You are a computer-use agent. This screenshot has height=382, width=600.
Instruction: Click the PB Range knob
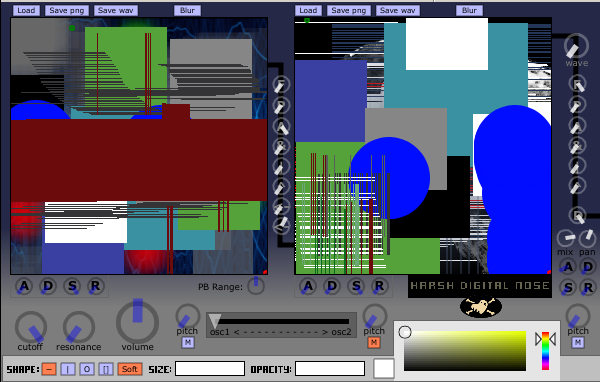[256, 286]
